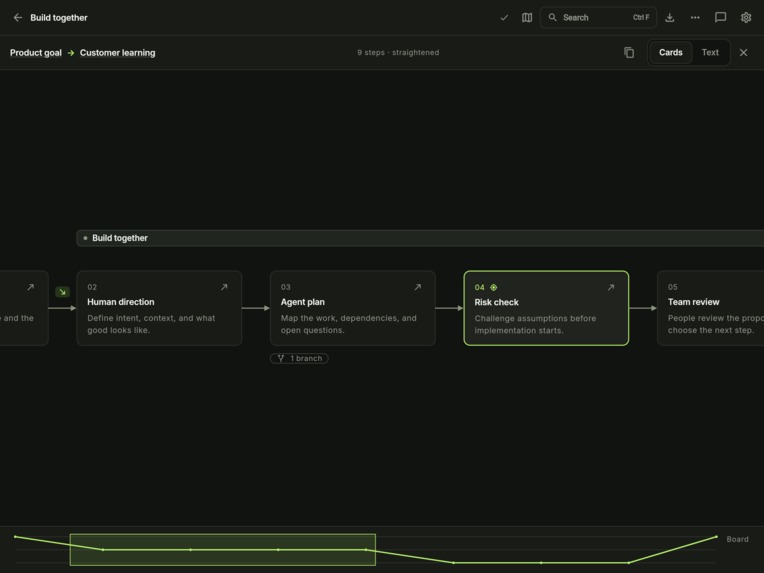Image resolution: width=764 pixels, height=573 pixels.
Task: Close the path panel
Action: pyautogui.click(x=743, y=52)
